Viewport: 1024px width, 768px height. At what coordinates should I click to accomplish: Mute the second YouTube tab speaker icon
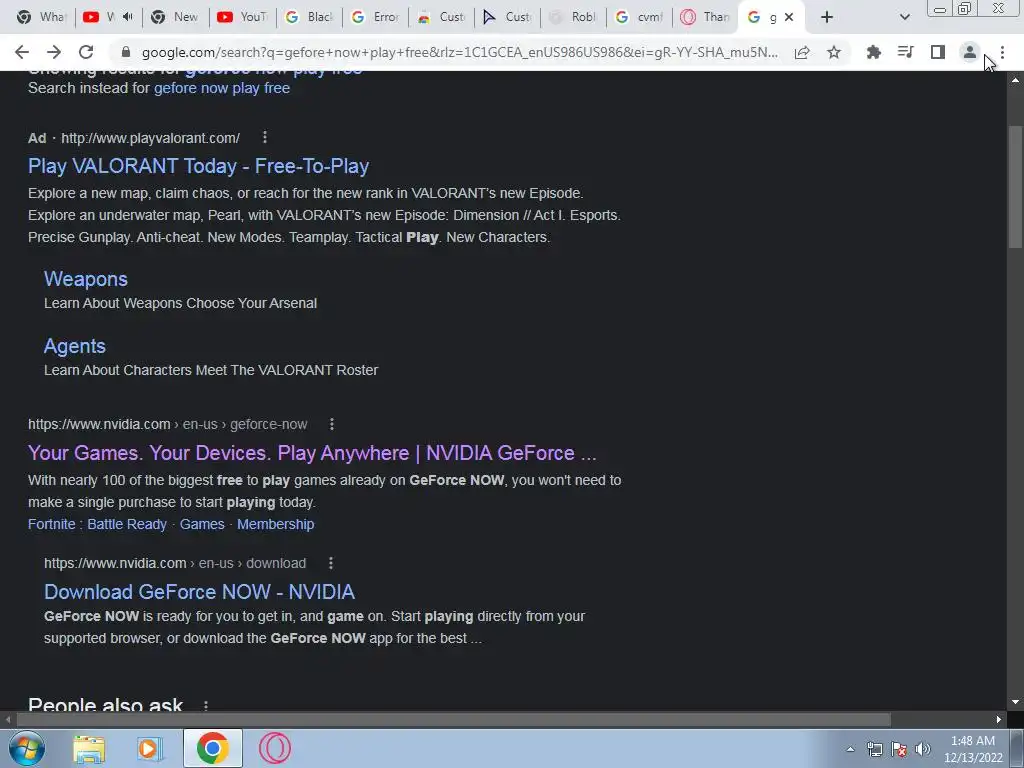[x=128, y=17]
